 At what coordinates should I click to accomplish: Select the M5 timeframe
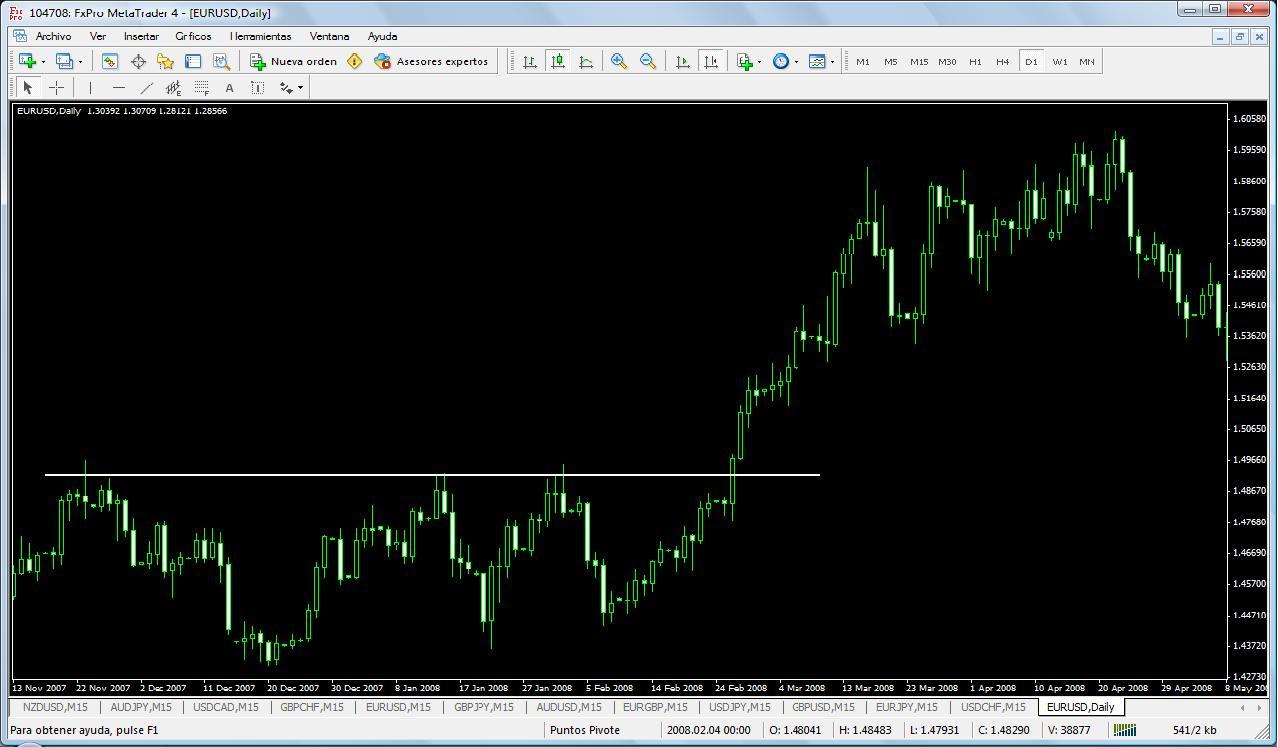click(890, 61)
